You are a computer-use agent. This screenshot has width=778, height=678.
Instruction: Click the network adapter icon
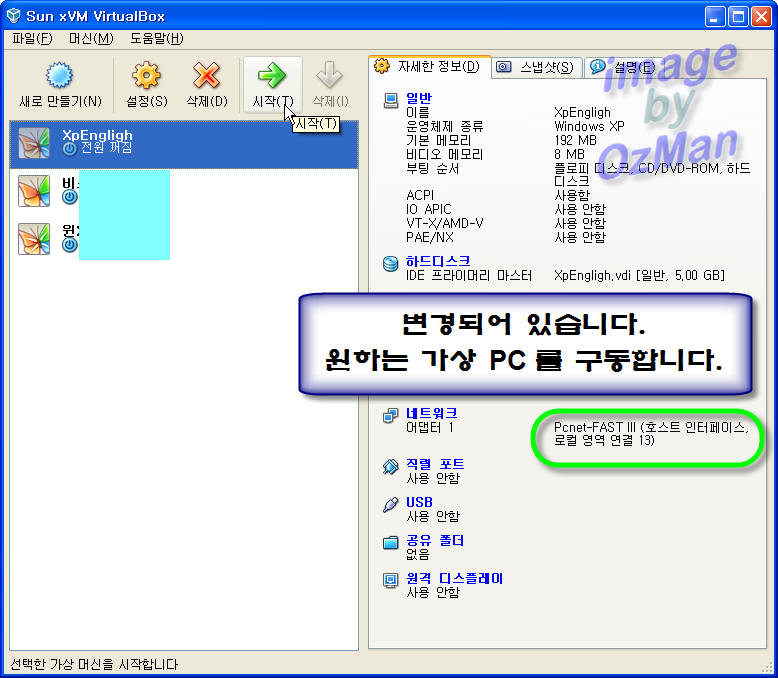point(390,415)
